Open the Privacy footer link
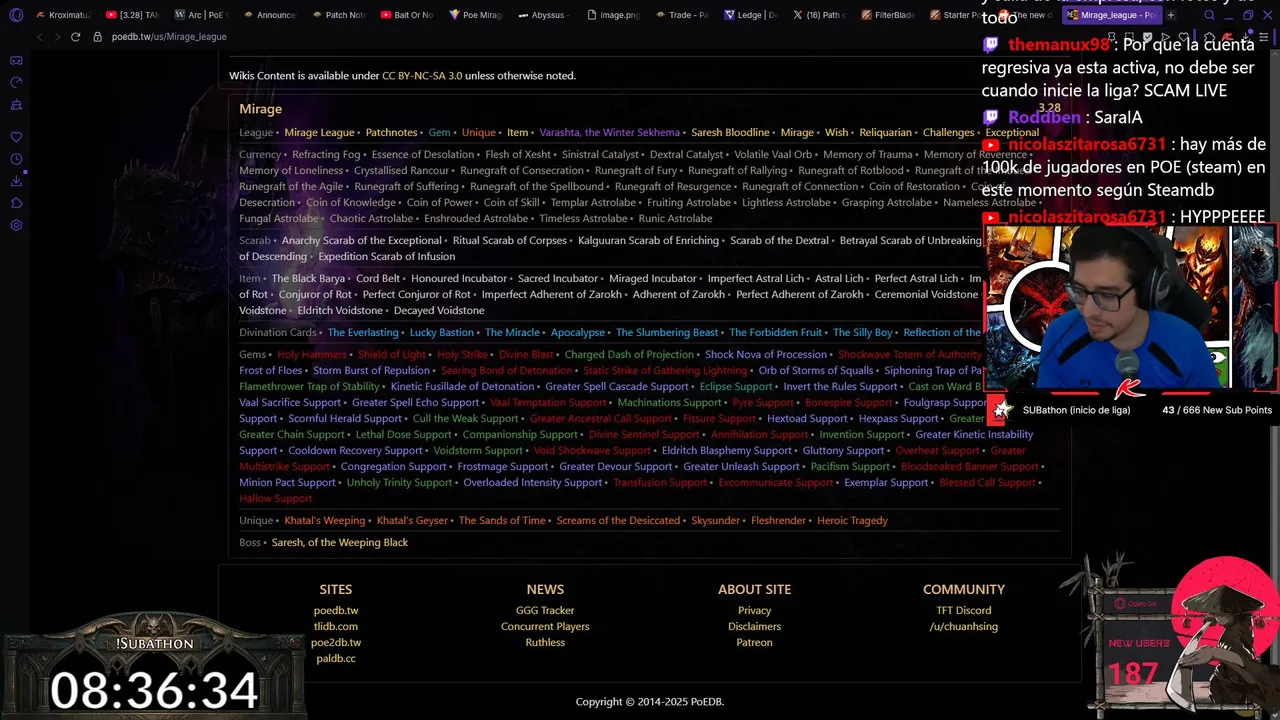The image size is (1280, 720). pyautogui.click(x=754, y=611)
